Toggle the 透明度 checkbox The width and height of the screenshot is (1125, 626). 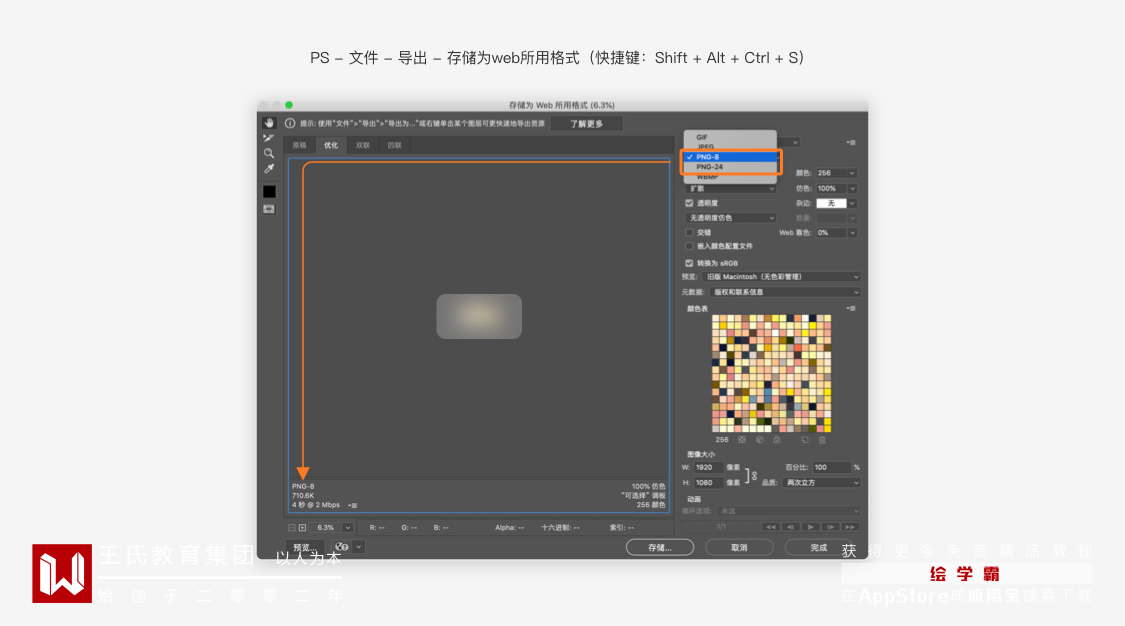click(689, 204)
